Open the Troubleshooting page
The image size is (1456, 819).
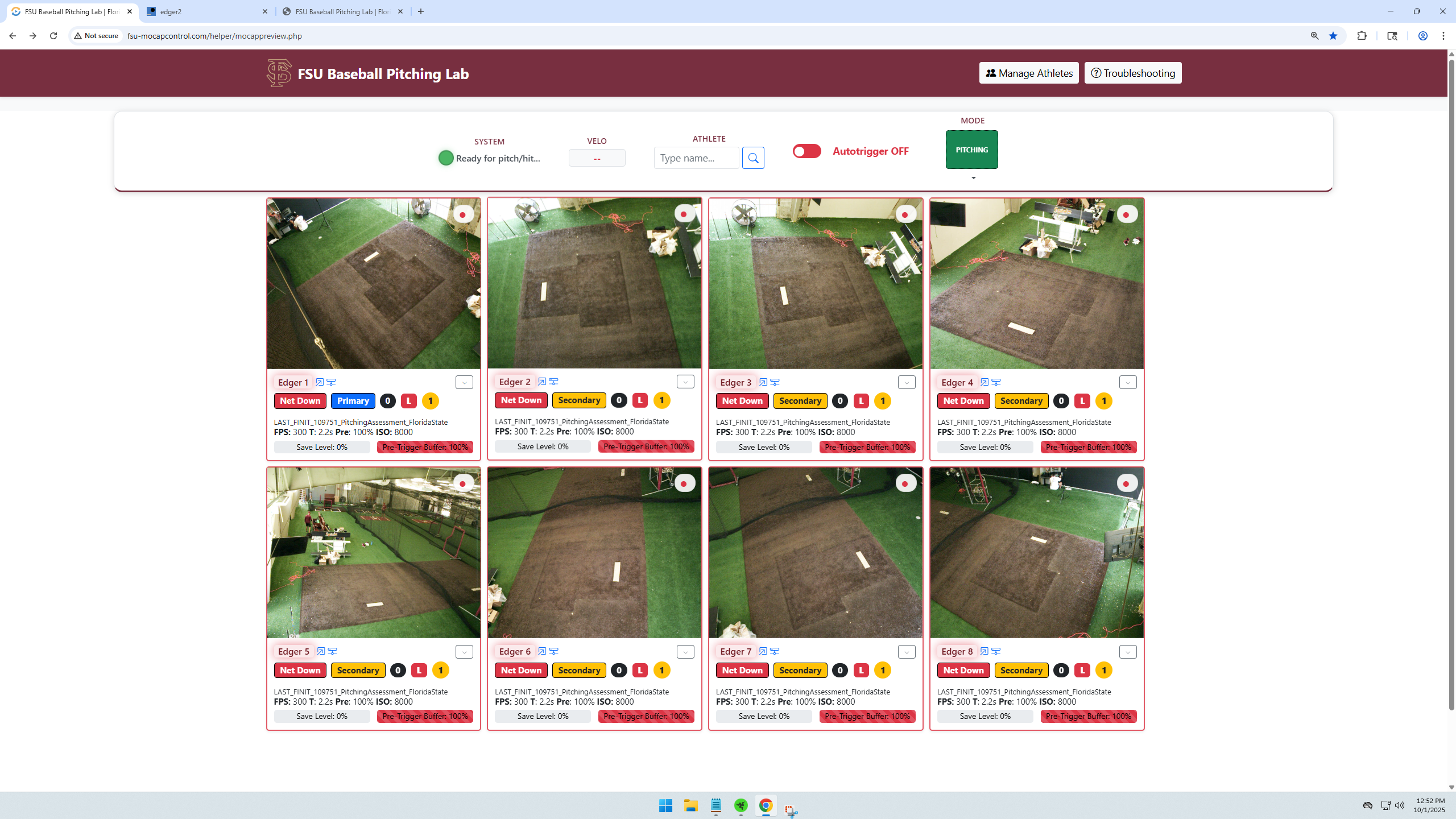click(1132, 73)
